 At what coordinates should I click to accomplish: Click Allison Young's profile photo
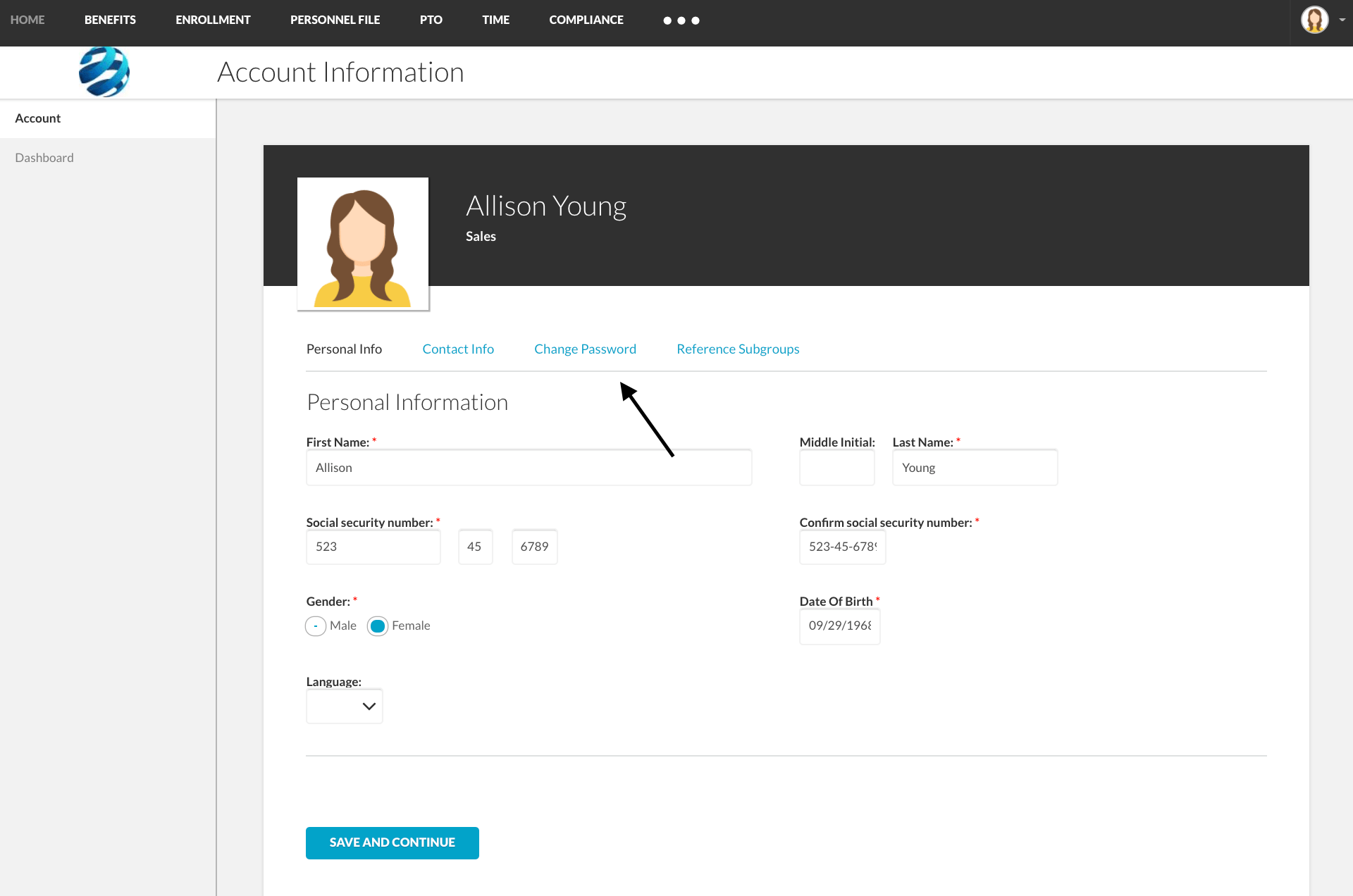[x=363, y=244]
